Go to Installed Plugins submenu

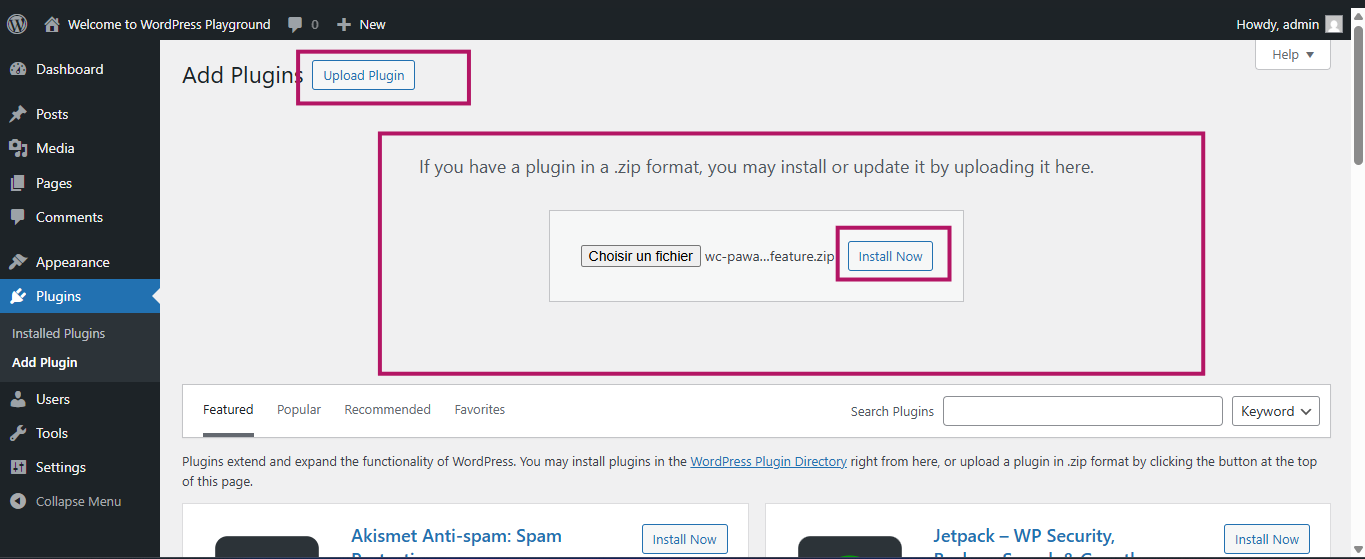click(58, 333)
